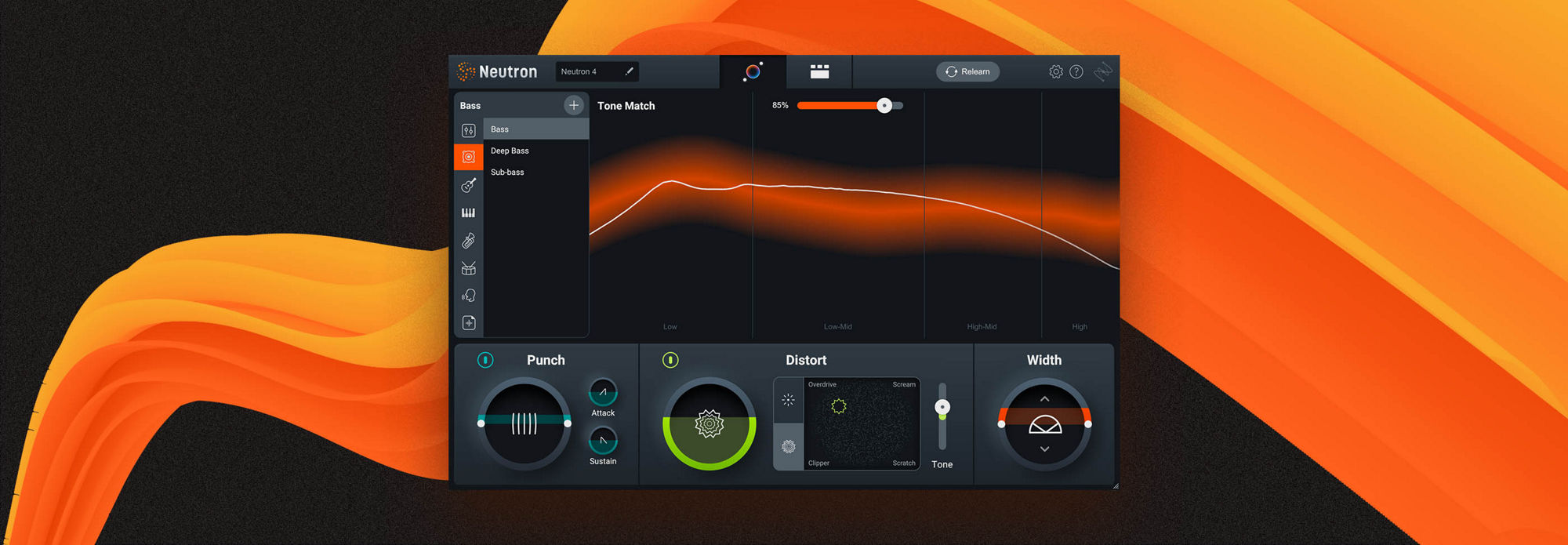
Task: Select the drum kit category icon
Action: (469, 268)
